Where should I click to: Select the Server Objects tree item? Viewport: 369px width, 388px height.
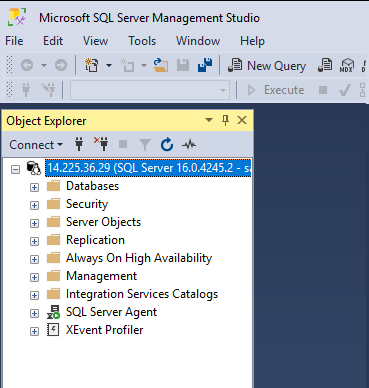[x=103, y=222]
